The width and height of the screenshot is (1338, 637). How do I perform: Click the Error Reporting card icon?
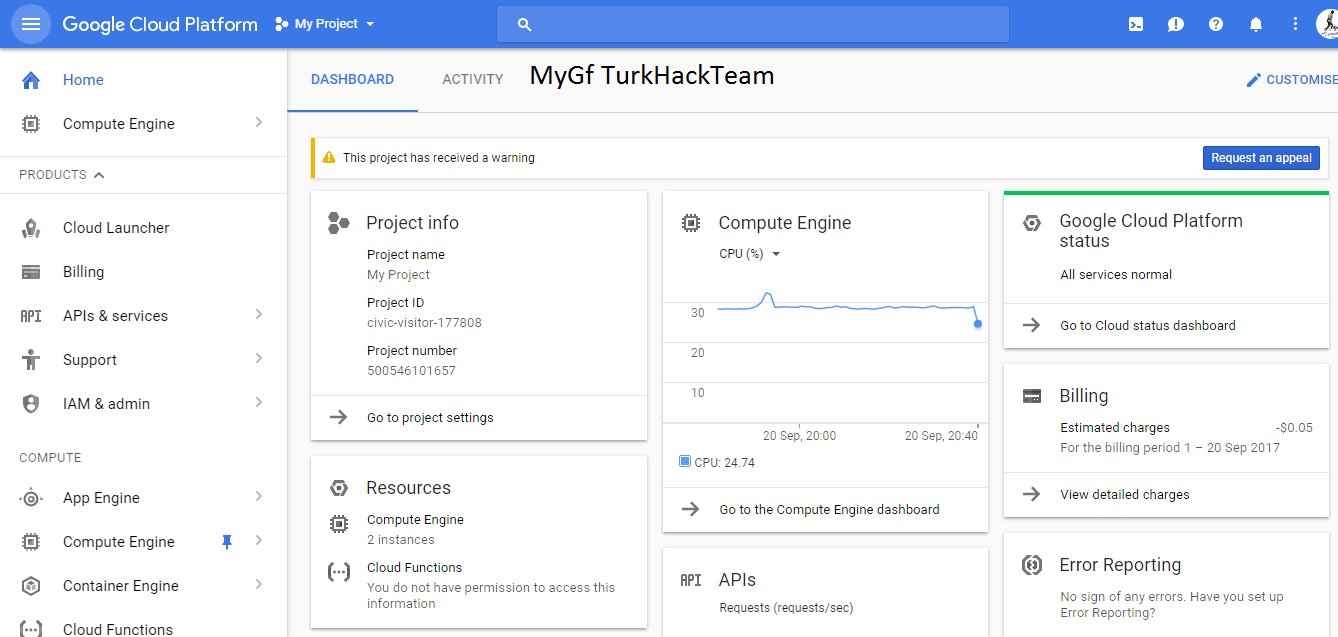click(x=1032, y=565)
